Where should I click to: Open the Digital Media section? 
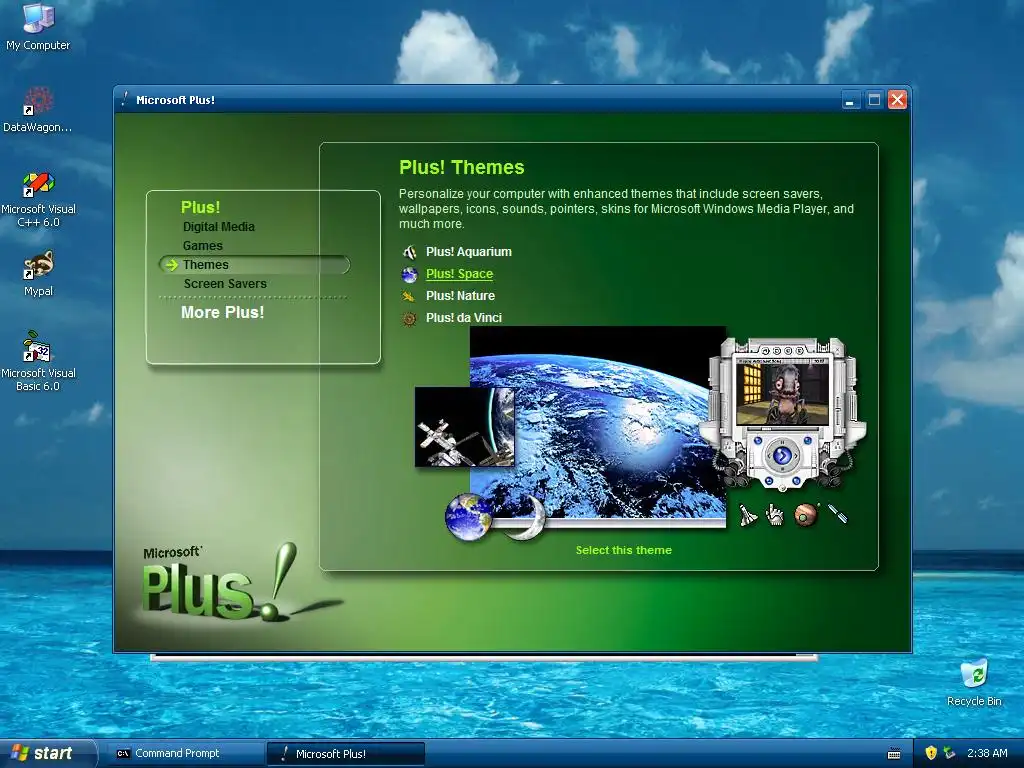click(219, 227)
